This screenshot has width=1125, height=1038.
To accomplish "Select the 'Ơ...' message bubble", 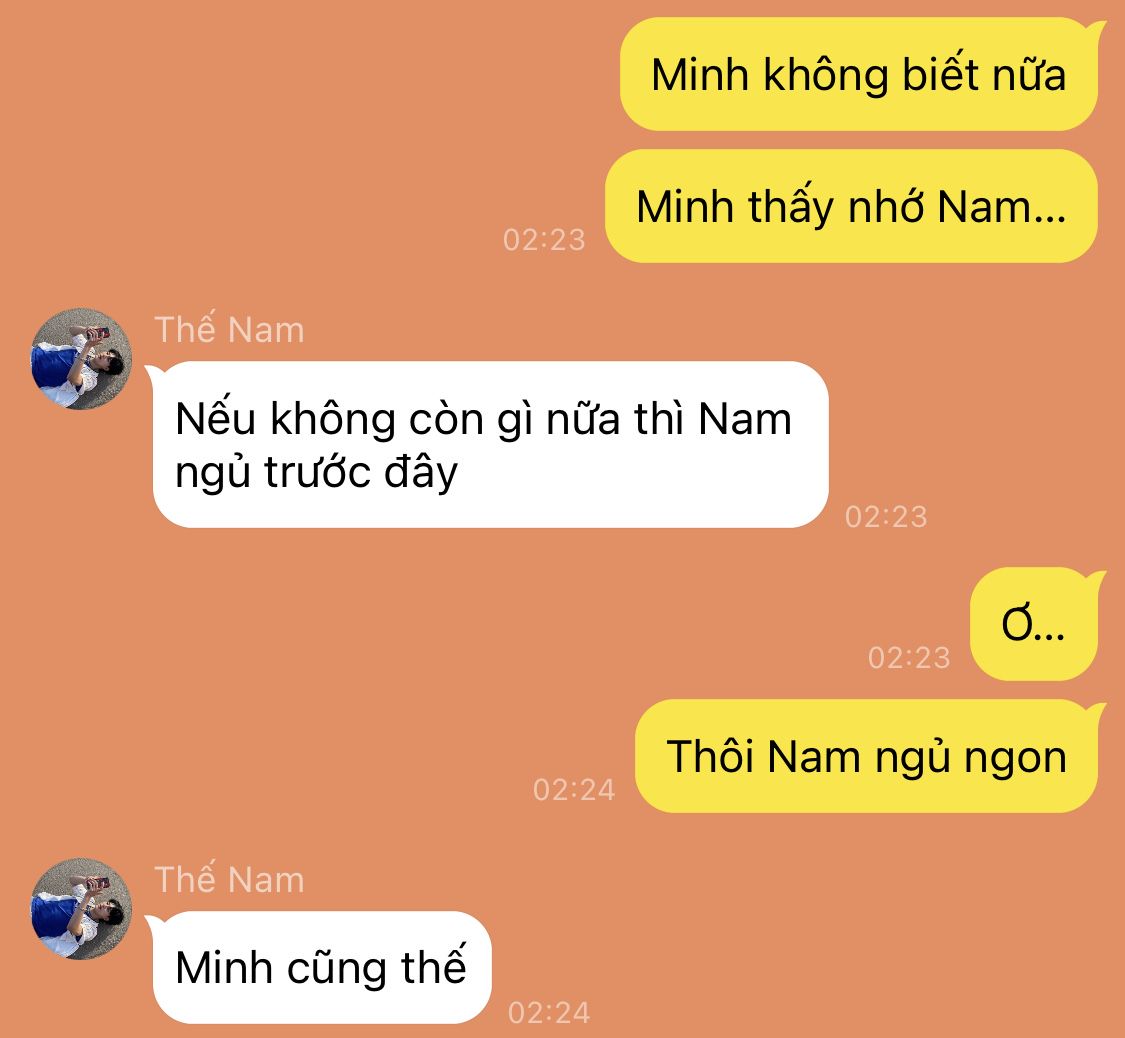I will pos(1035,624).
